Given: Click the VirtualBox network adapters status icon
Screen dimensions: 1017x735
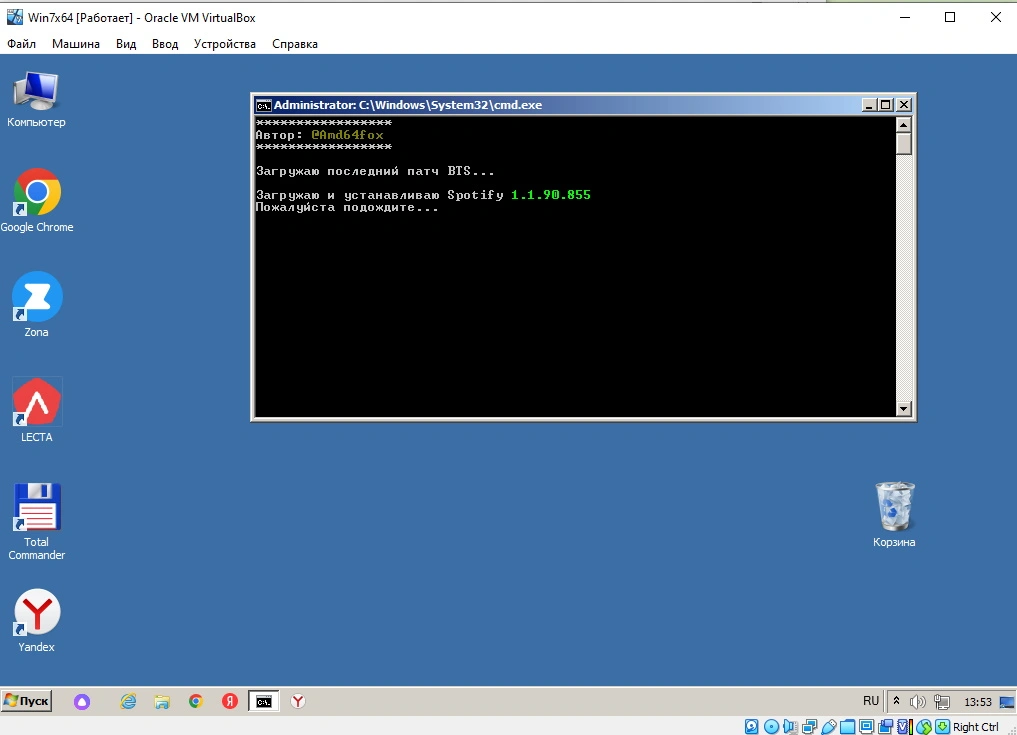Looking at the screenshot, I should point(809,727).
